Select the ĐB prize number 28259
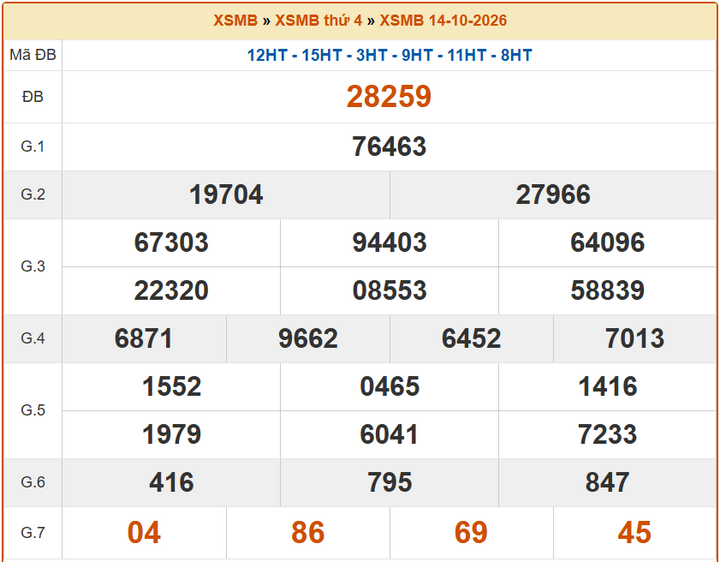The image size is (720, 562). pyautogui.click(x=389, y=97)
